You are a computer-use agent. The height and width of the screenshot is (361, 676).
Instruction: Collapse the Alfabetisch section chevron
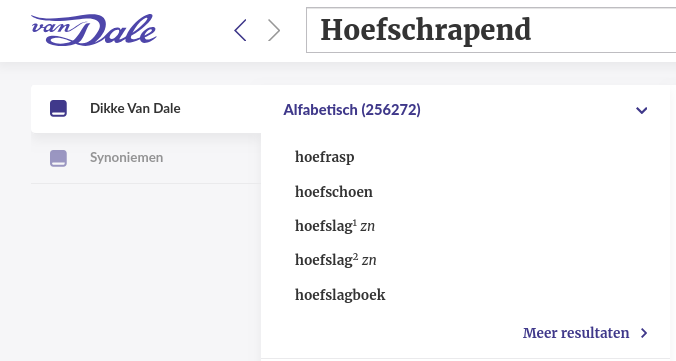[642, 110]
